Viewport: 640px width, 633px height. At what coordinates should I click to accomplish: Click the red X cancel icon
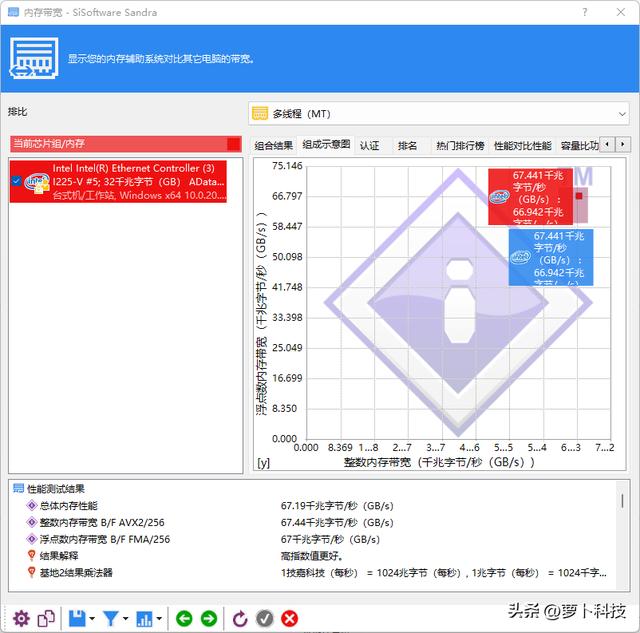click(x=289, y=619)
